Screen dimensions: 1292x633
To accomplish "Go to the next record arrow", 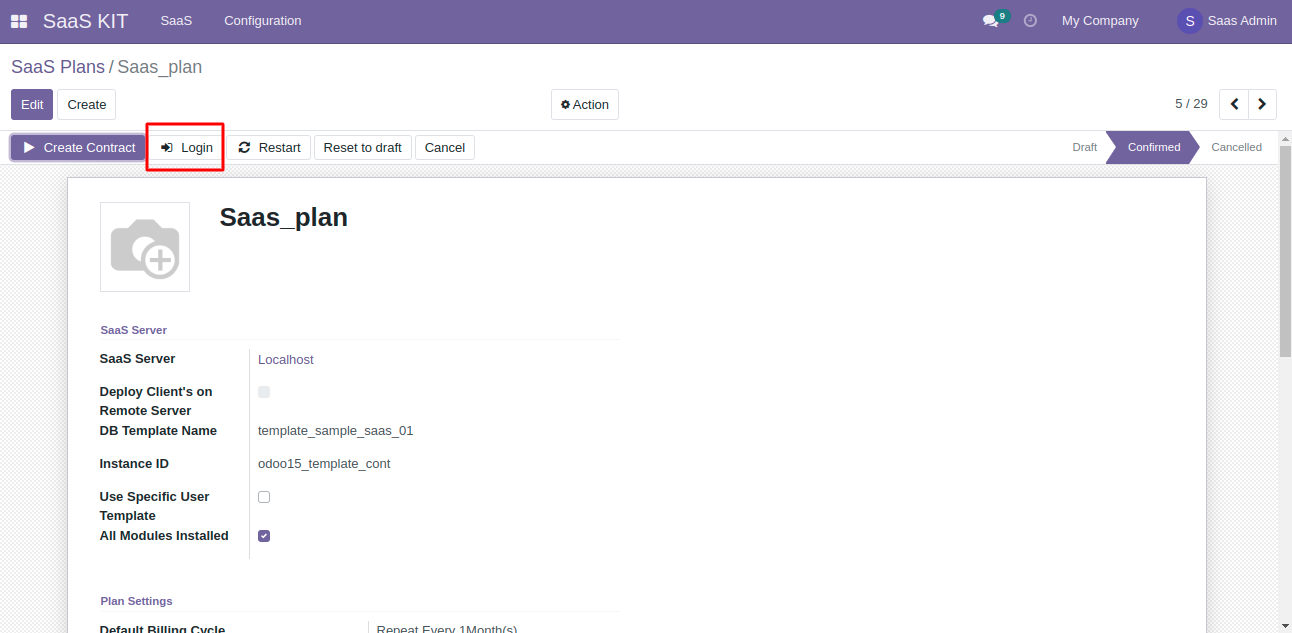I will coord(1262,104).
